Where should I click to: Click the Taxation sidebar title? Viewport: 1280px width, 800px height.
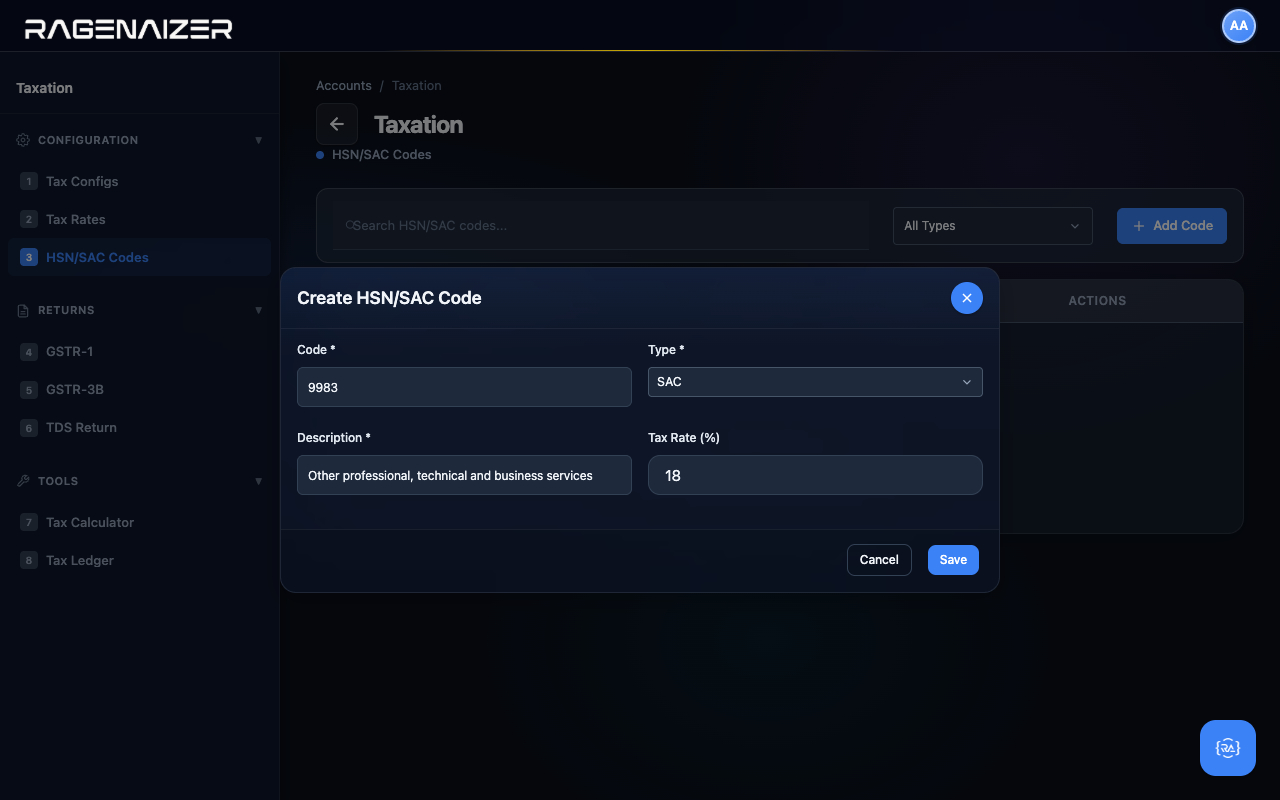click(44, 88)
